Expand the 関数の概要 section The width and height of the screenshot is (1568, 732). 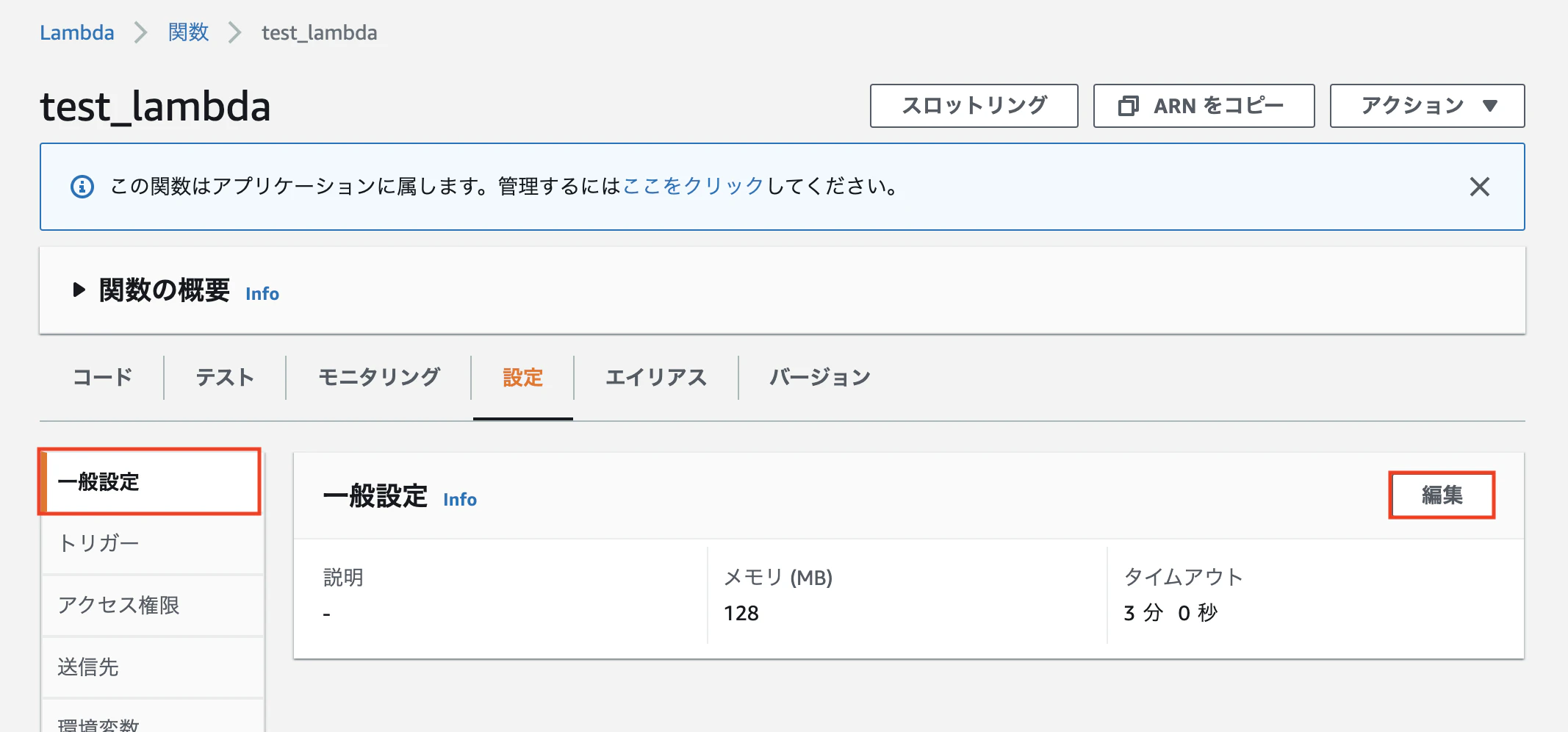(79, 290)
